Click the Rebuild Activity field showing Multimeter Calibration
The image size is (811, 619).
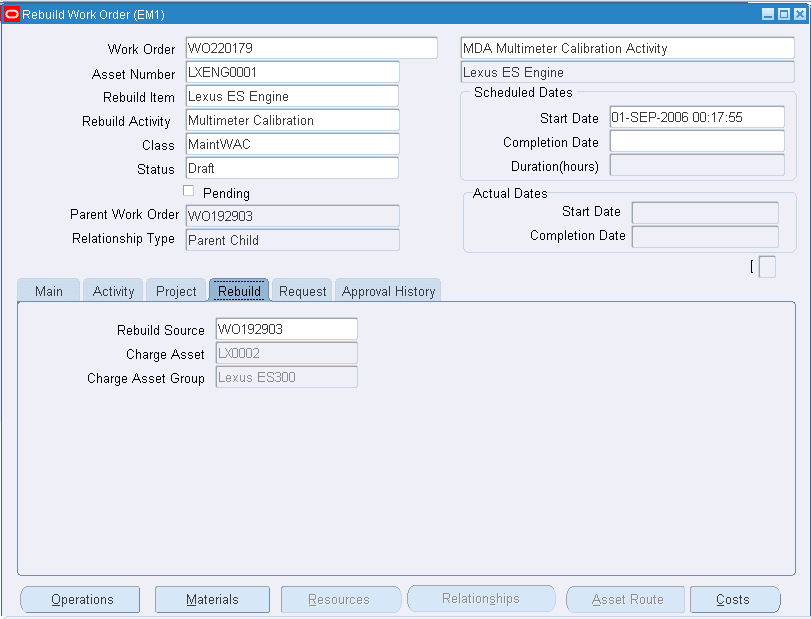click(290, 121)
